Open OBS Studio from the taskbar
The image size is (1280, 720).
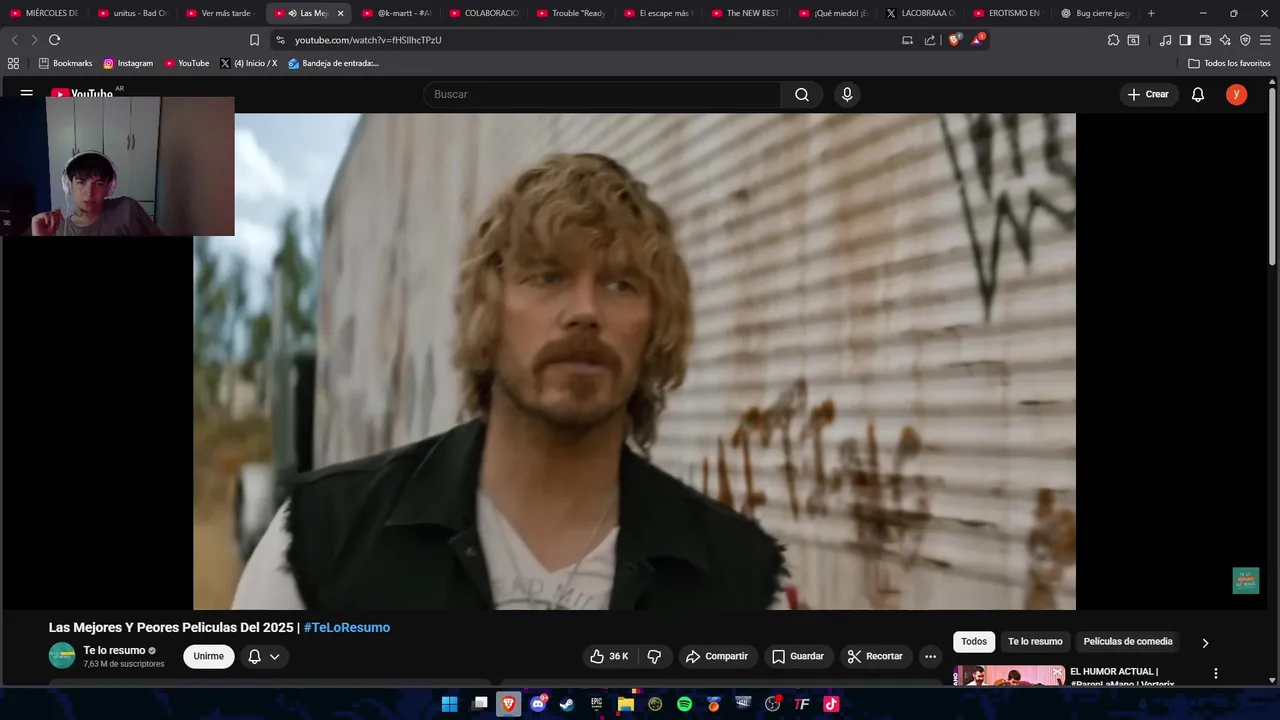point(772,704)
